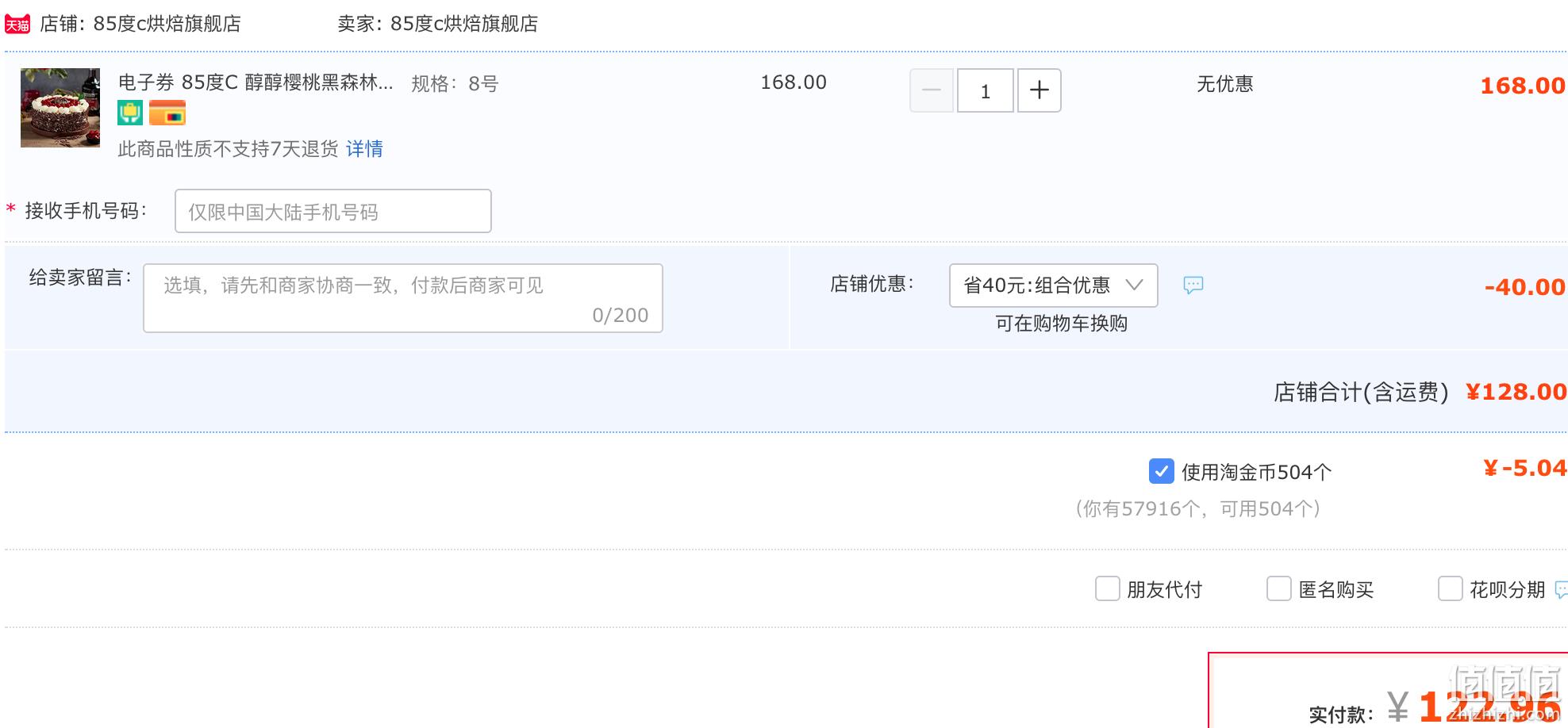
Task: Open the 电子券 85度C cake product title
Action: pyautogui.click(x=256, y=83)
